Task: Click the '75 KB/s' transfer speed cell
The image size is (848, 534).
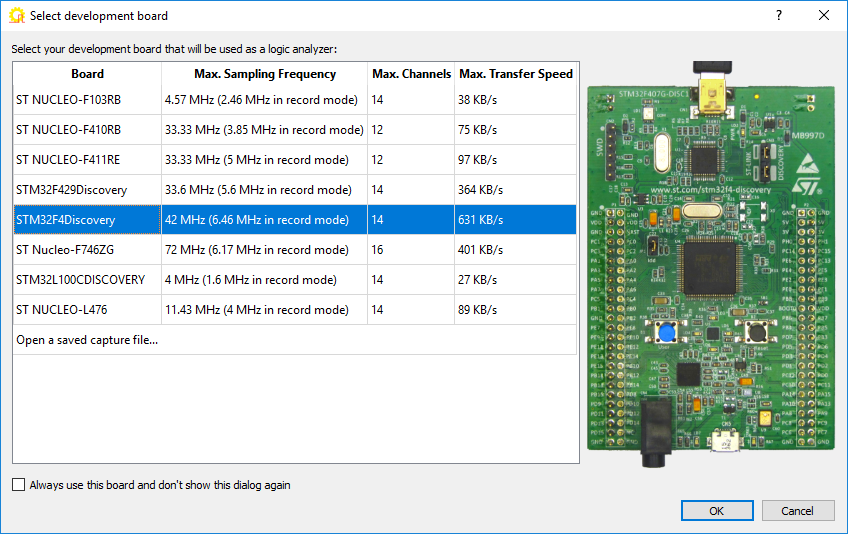Action: pyautogui.click(x=516, y=130)
